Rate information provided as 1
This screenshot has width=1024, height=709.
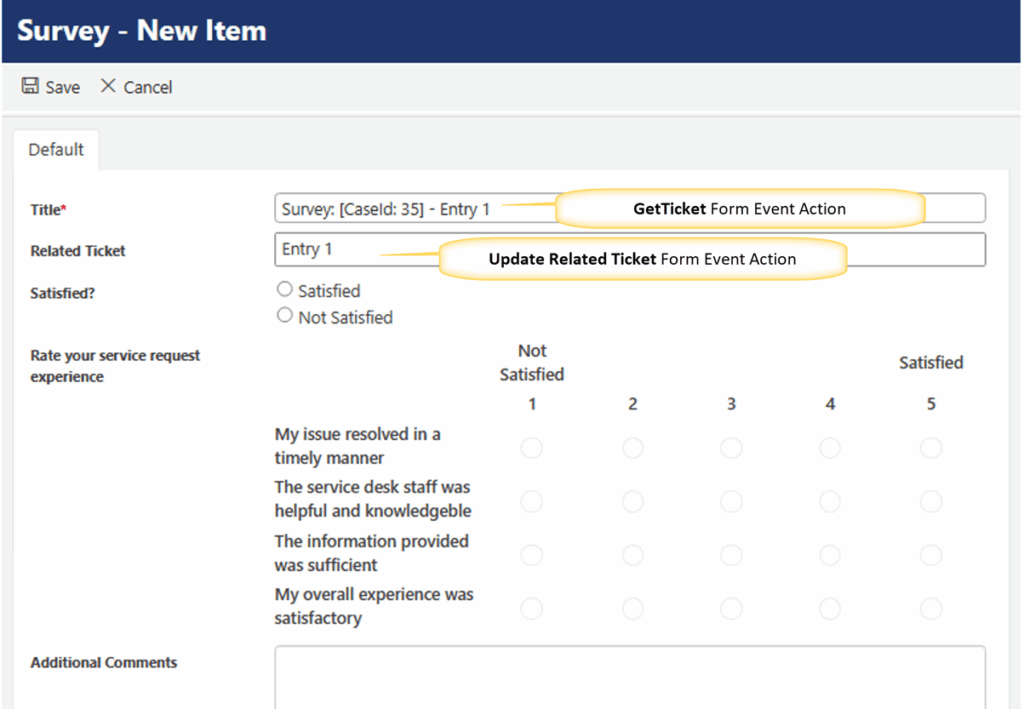(x=532, y=555)
